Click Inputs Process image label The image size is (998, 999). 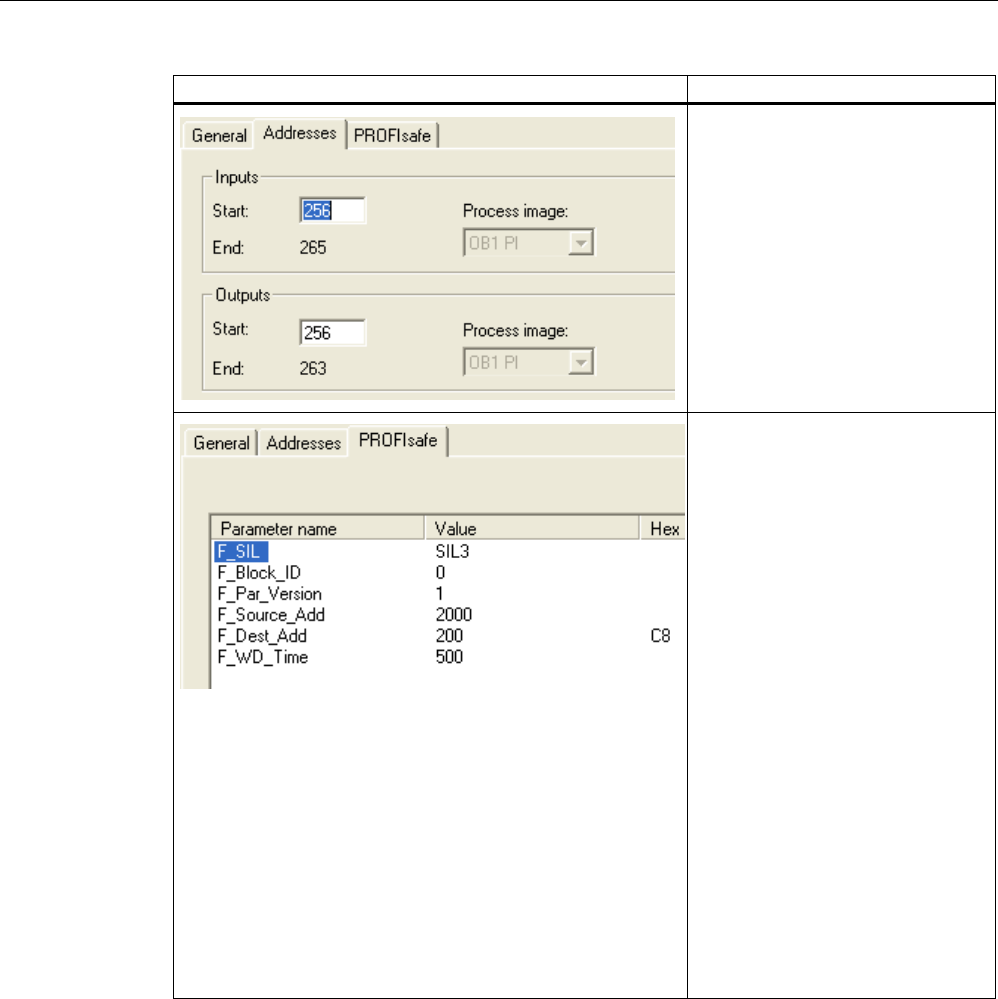[x=515, y=211]
